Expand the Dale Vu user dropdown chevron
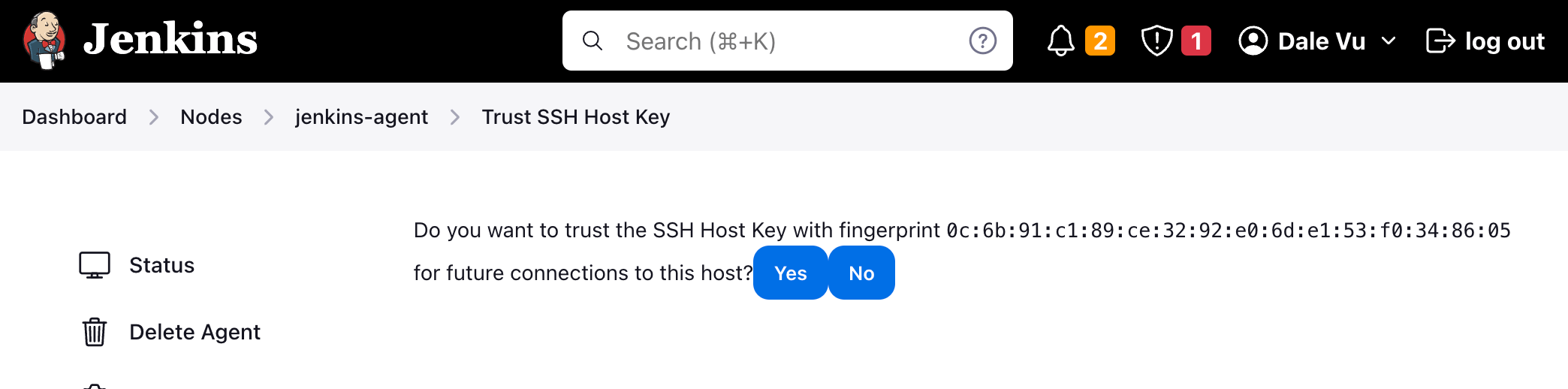The image size is (1568, 389). [x=1389, y=41]
